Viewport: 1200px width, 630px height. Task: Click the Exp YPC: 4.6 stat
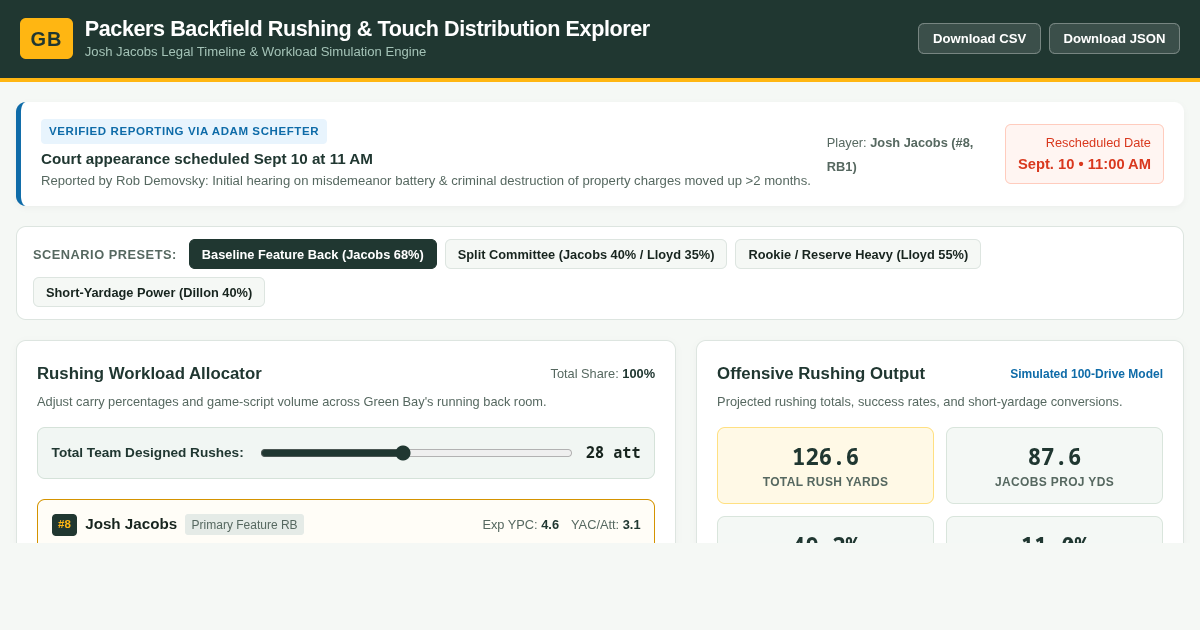(x=520, y=525)
